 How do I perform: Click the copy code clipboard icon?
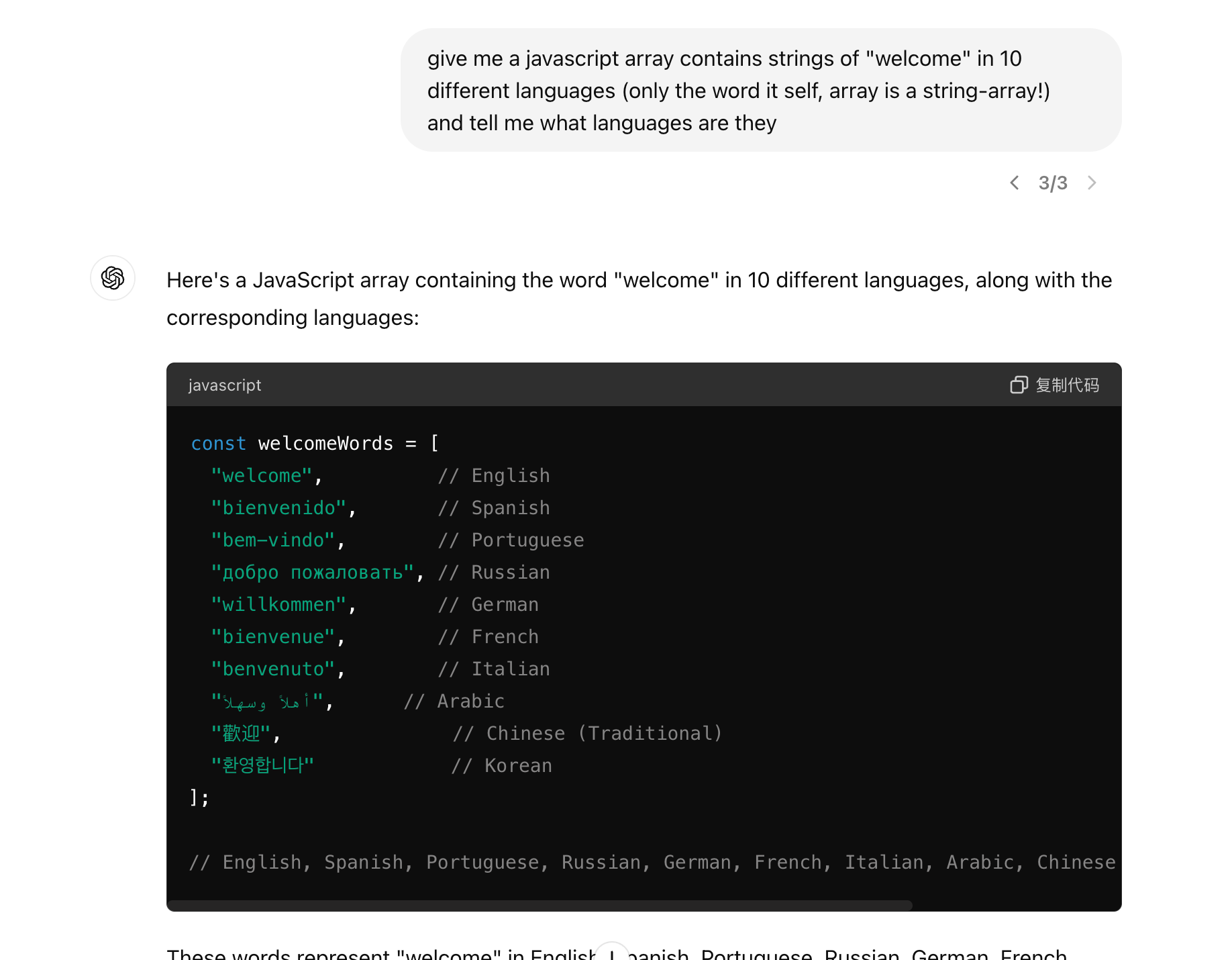(x=1019, y=385)
